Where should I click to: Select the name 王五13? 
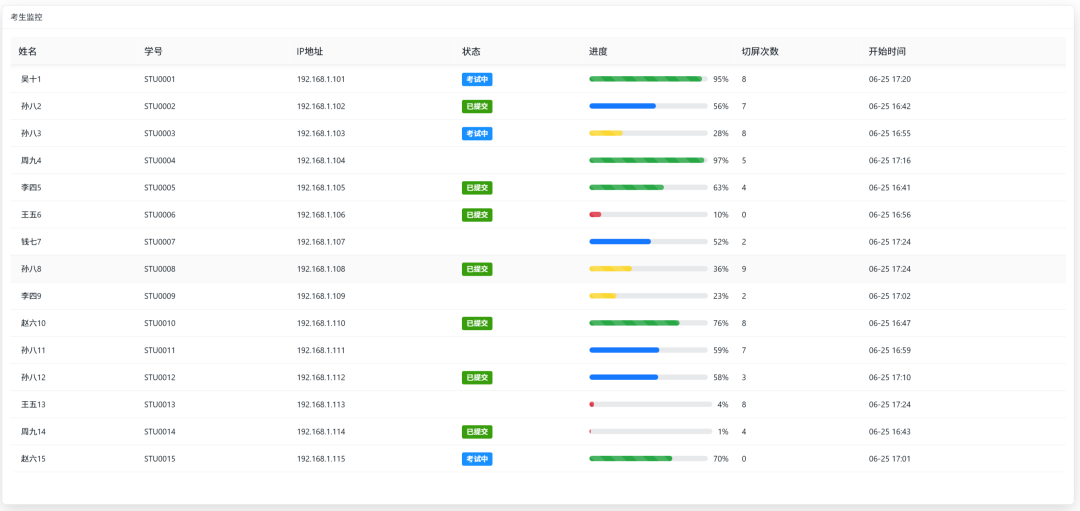pyautogui.click(x=33, y=404)
